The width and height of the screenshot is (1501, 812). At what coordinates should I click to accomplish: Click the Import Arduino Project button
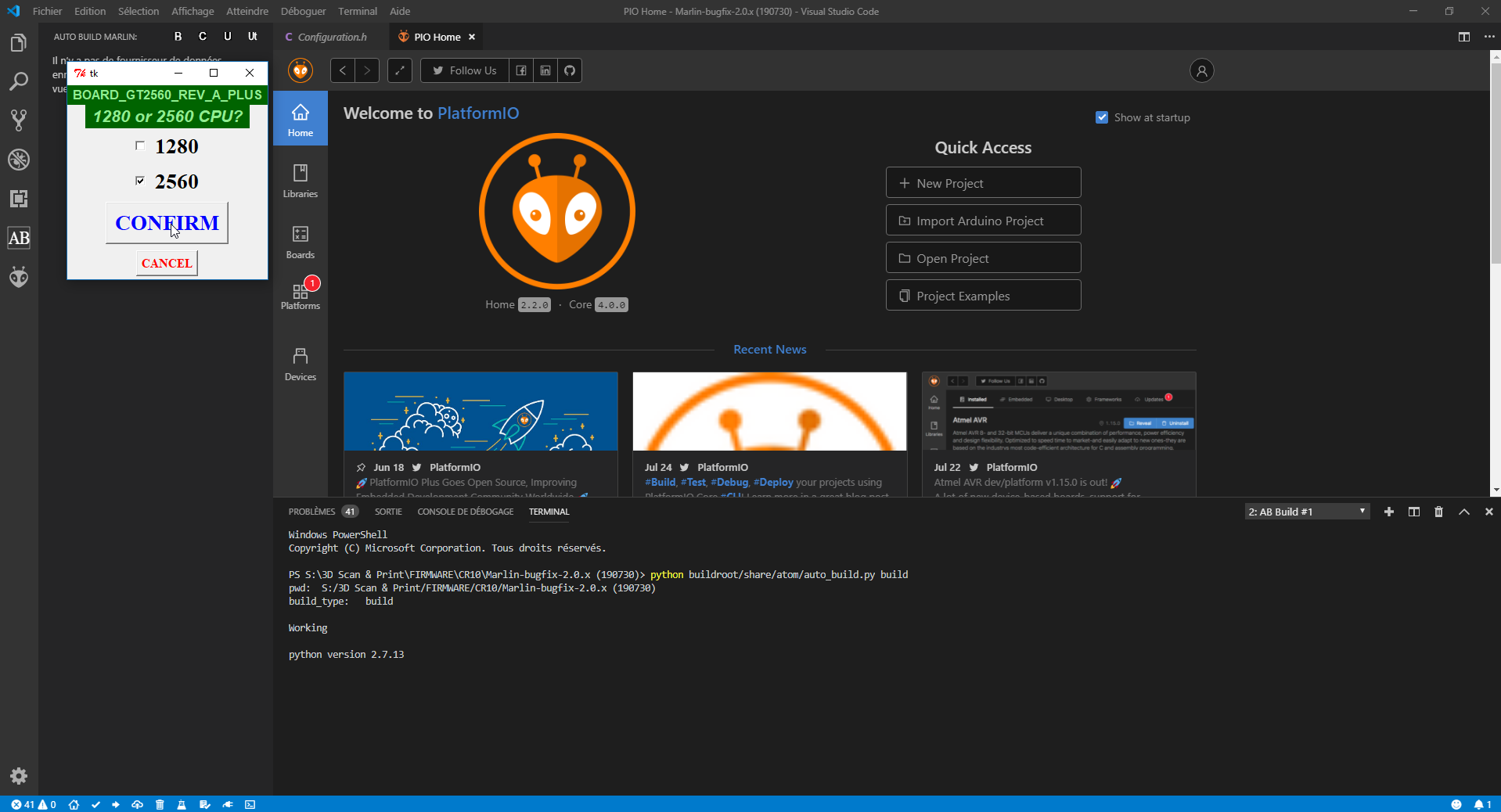tap(983, 221)
